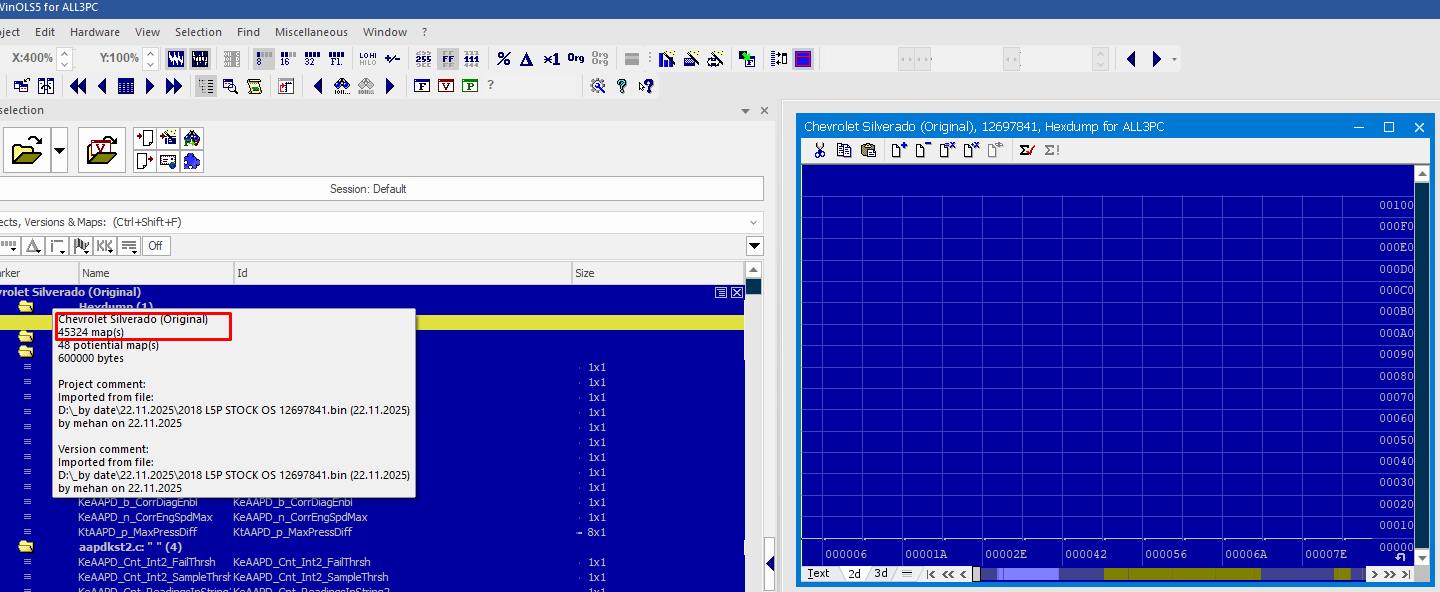Click the highlighted blue-red window layout icon
The height and width of the screenshot is (592, 1440).
[803, 59]
